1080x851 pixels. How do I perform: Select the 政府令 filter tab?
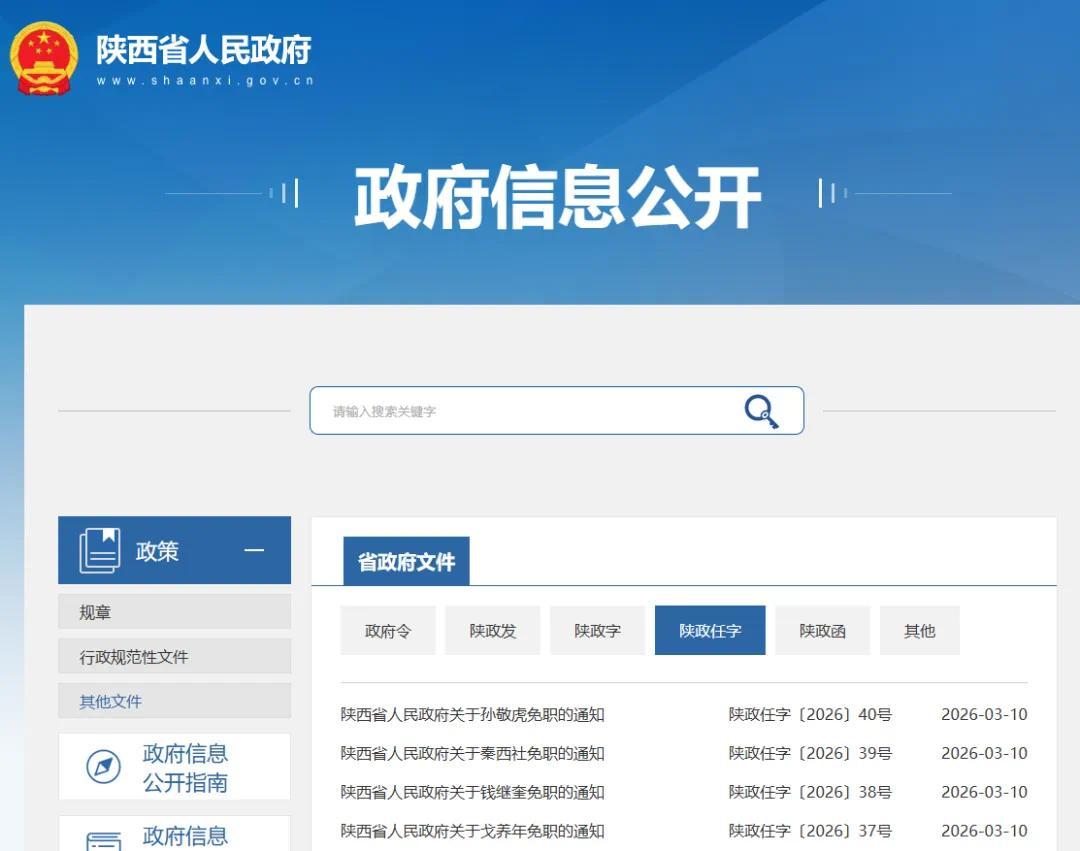click(387, 630)
